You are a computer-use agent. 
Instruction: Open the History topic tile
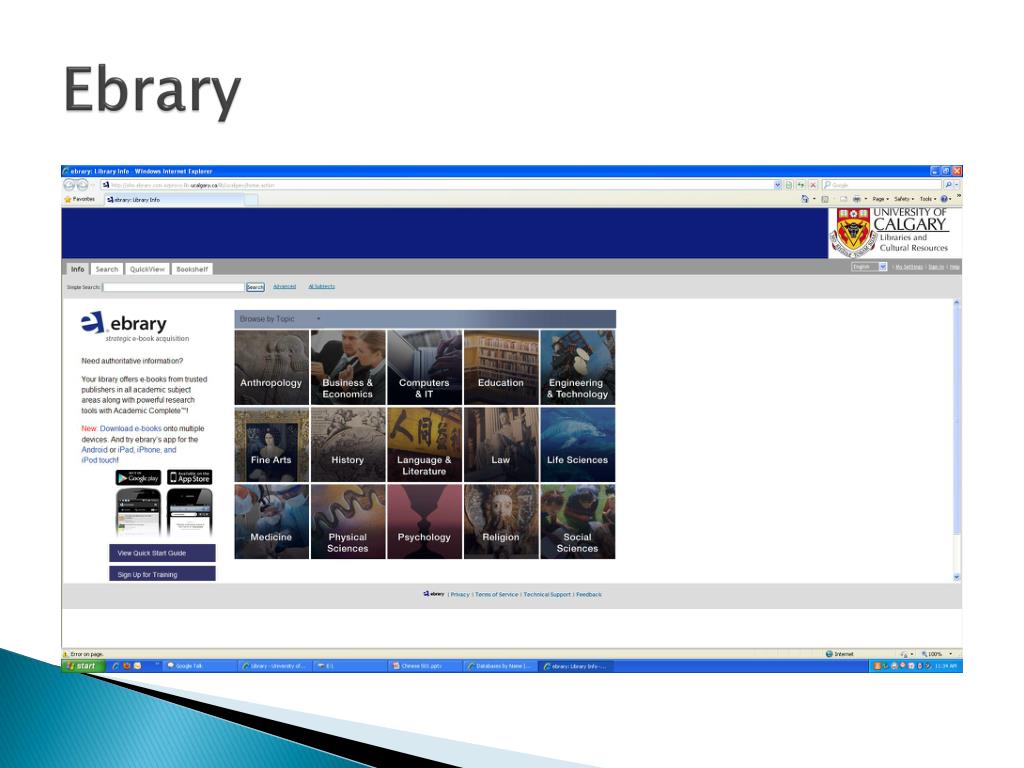tap(348, 445)
